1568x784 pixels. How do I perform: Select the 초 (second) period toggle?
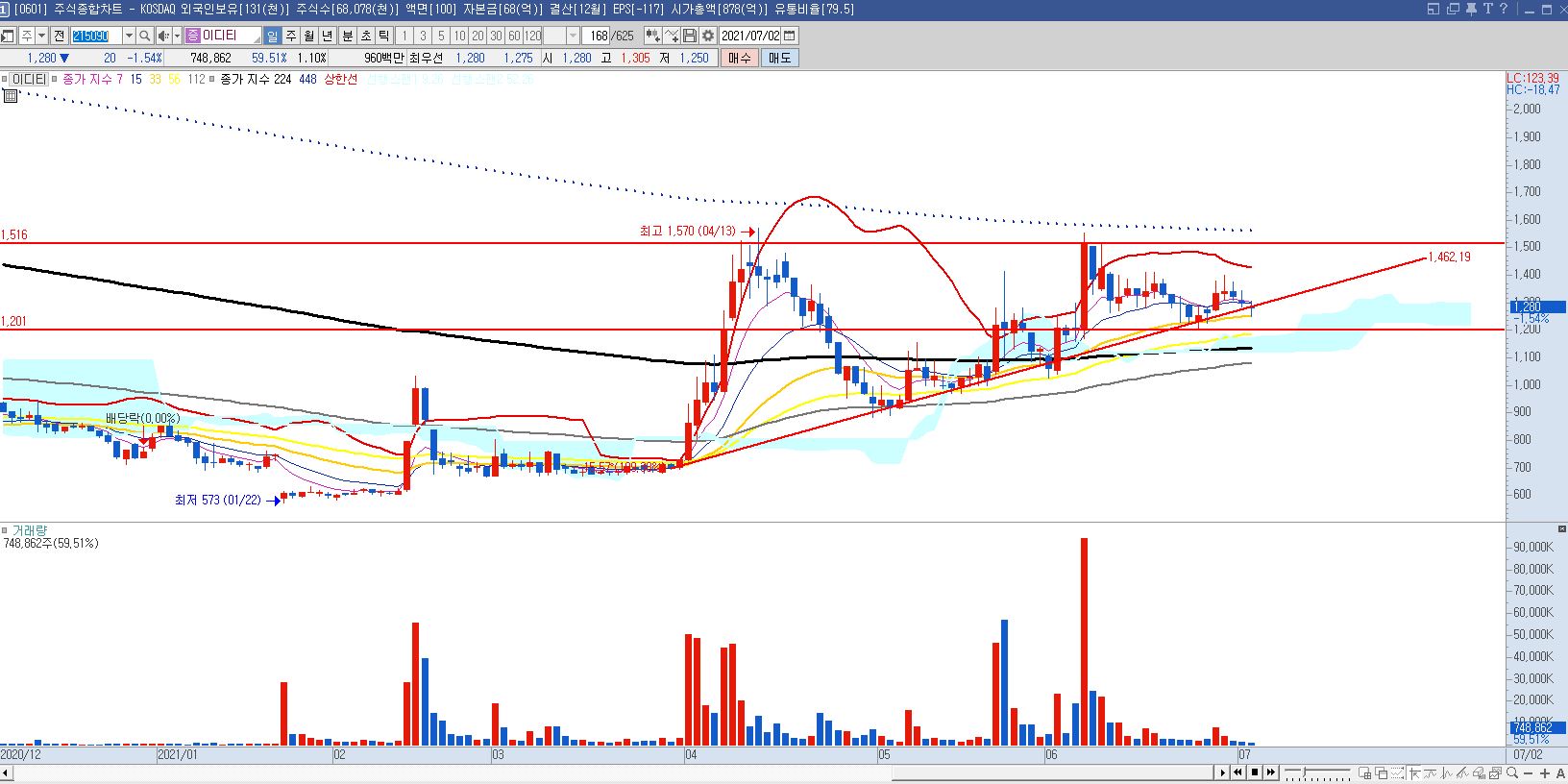pyautogui.click(x=366, y=36)
